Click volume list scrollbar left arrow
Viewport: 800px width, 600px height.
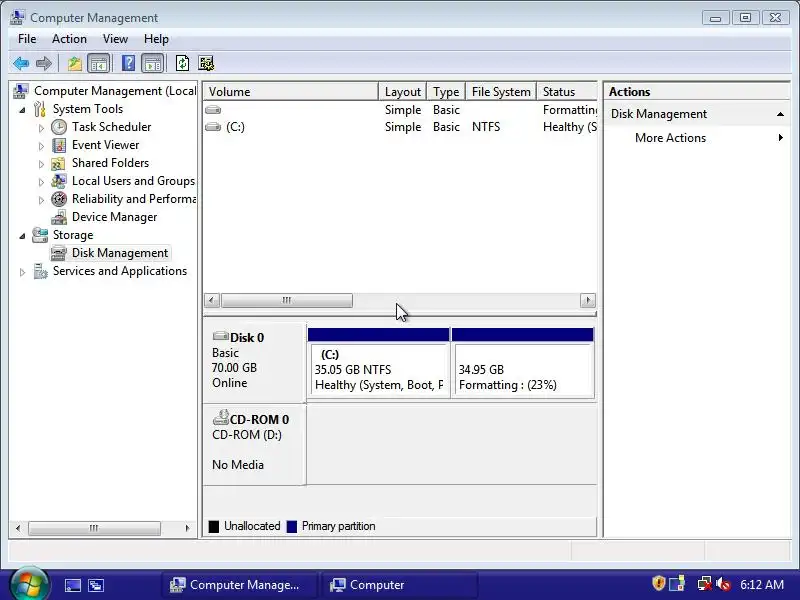pyautogui.click(x=212, y=301)
